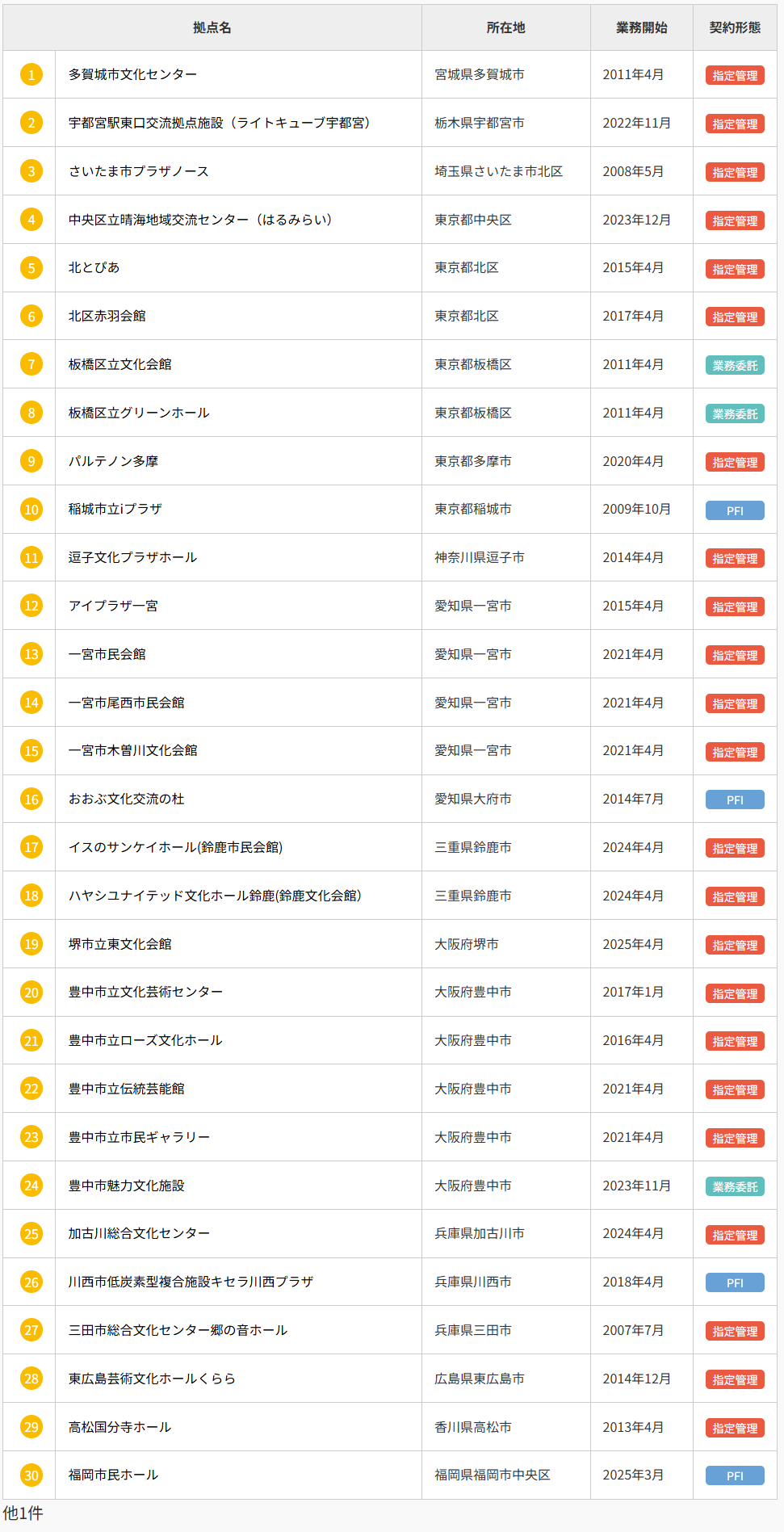Click the number 16 circle badge
The width and height of the screenshot is (784, 1532).
tap(31, 800)
